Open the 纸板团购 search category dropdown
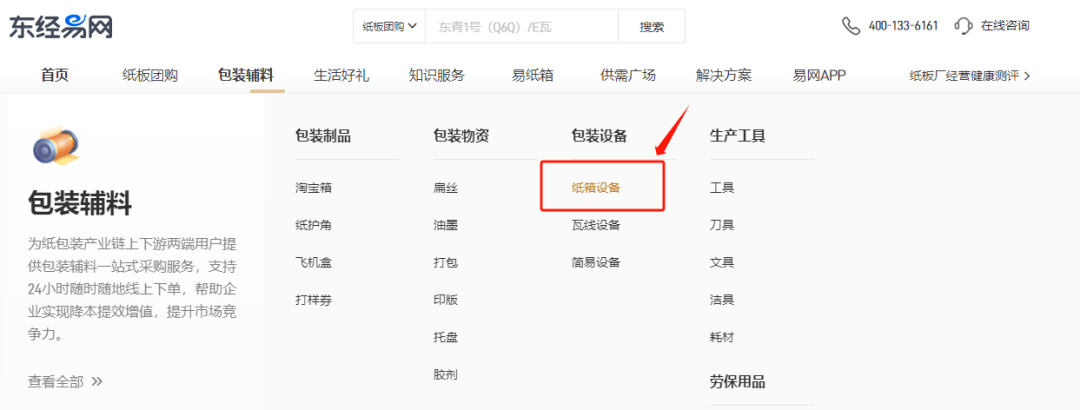Viewport: 1080px width, 410px height. coord(389,26)
